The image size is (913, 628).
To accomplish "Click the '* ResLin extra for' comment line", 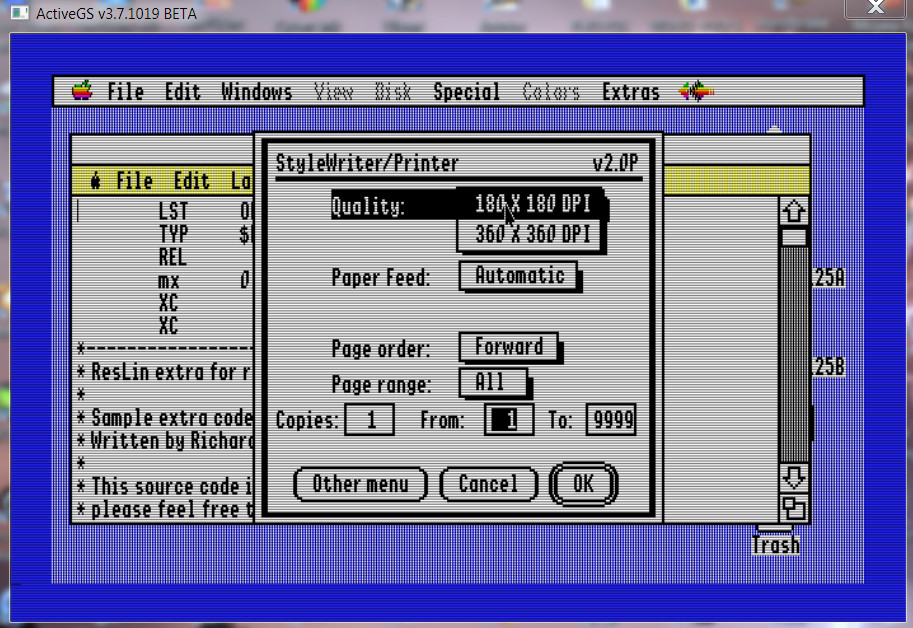I will click(165, 372).
